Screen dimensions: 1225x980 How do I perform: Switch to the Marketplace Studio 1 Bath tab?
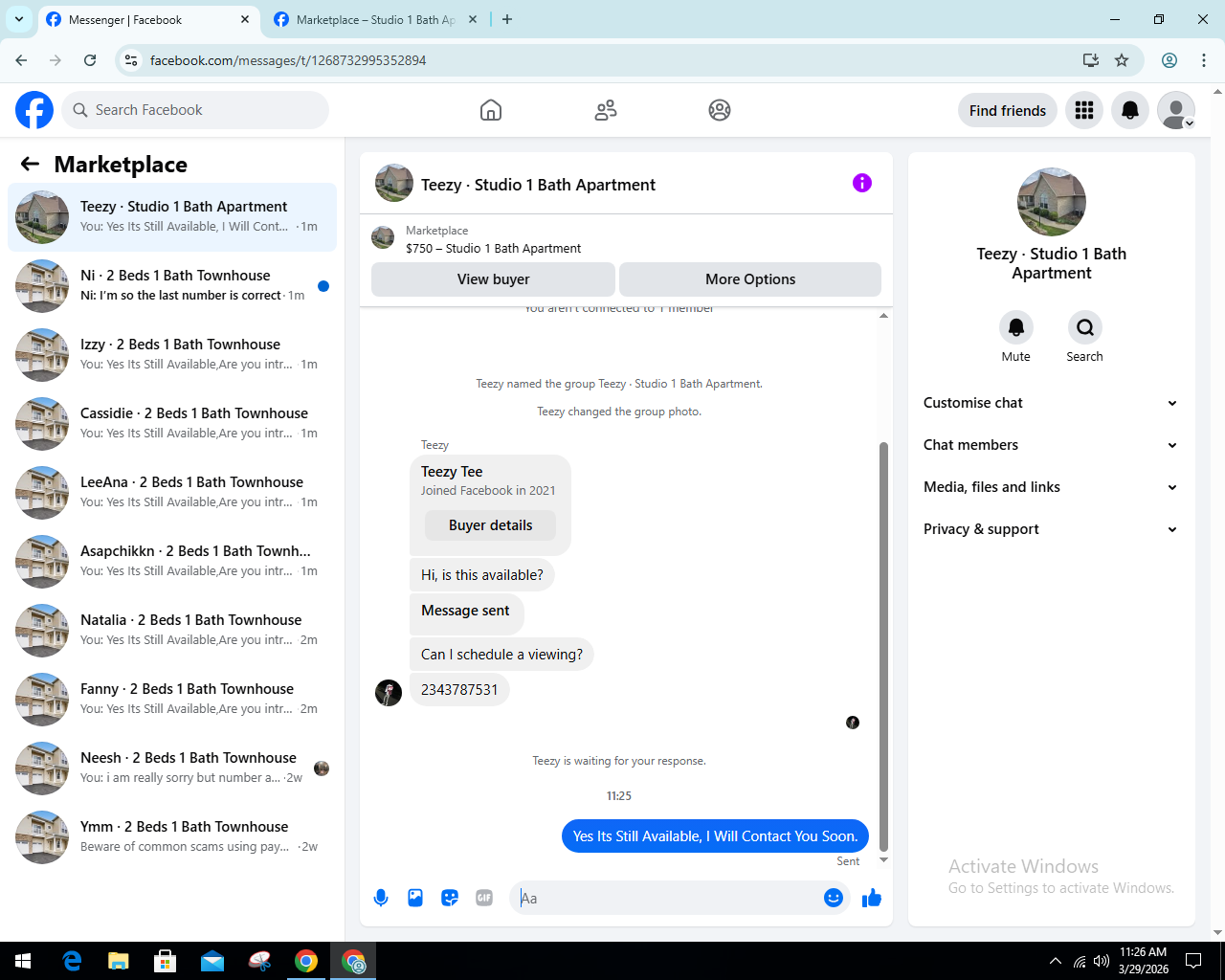(x=375, y=19)
